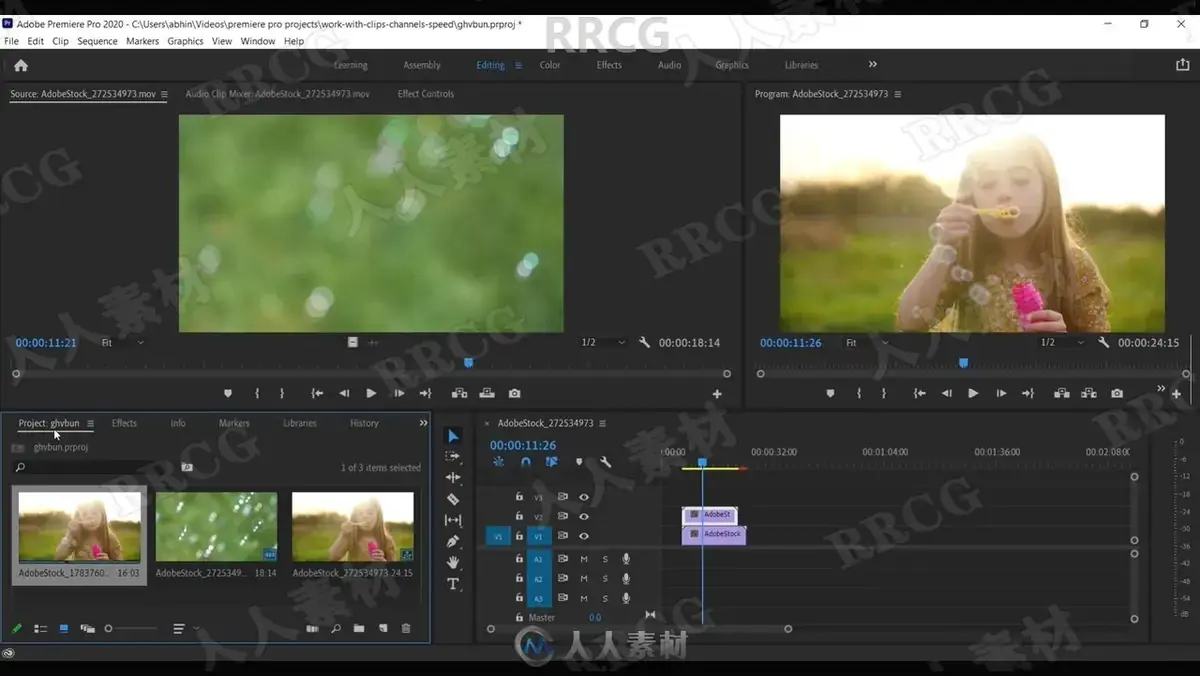Open the Source monitor button editor plus

tap(717, 394)
